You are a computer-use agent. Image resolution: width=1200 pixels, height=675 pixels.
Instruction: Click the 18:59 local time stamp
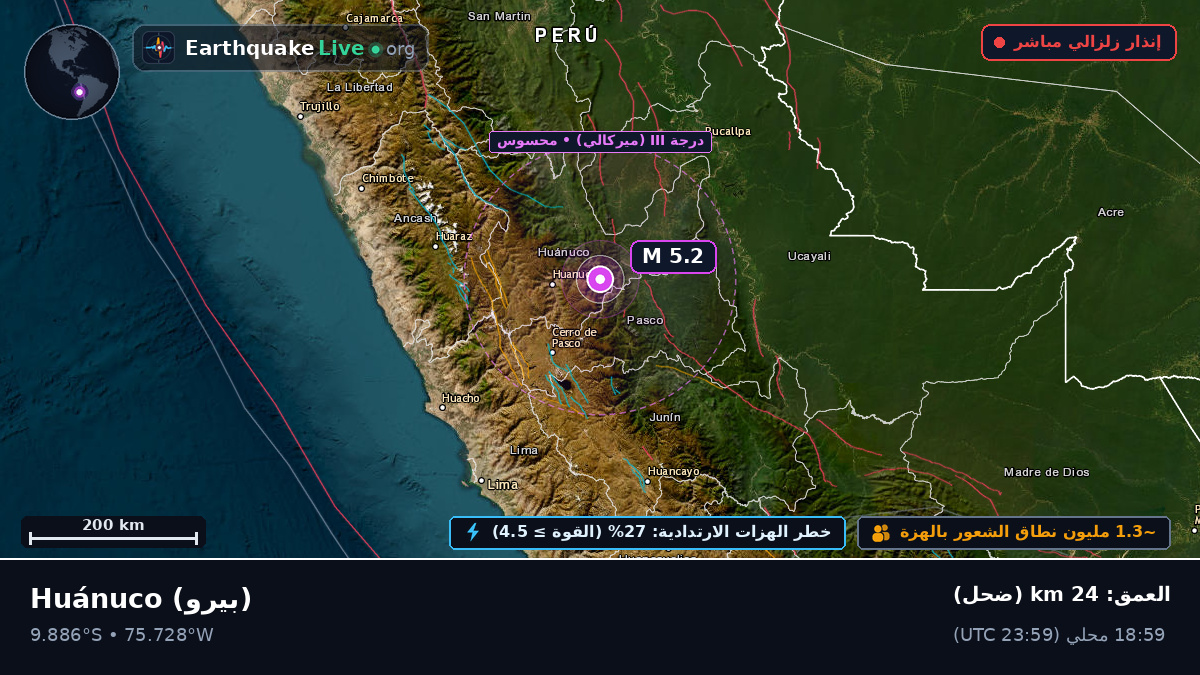(x=1059, y=635)
